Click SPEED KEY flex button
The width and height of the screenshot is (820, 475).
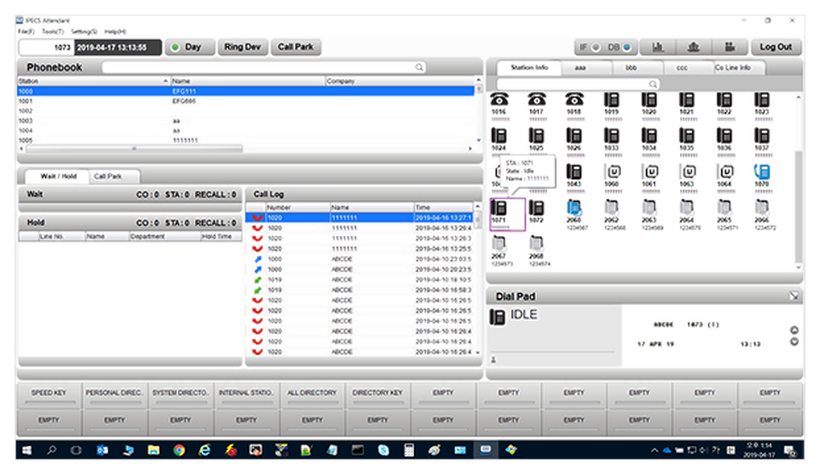pyautogui.click(x=49, y=395)
